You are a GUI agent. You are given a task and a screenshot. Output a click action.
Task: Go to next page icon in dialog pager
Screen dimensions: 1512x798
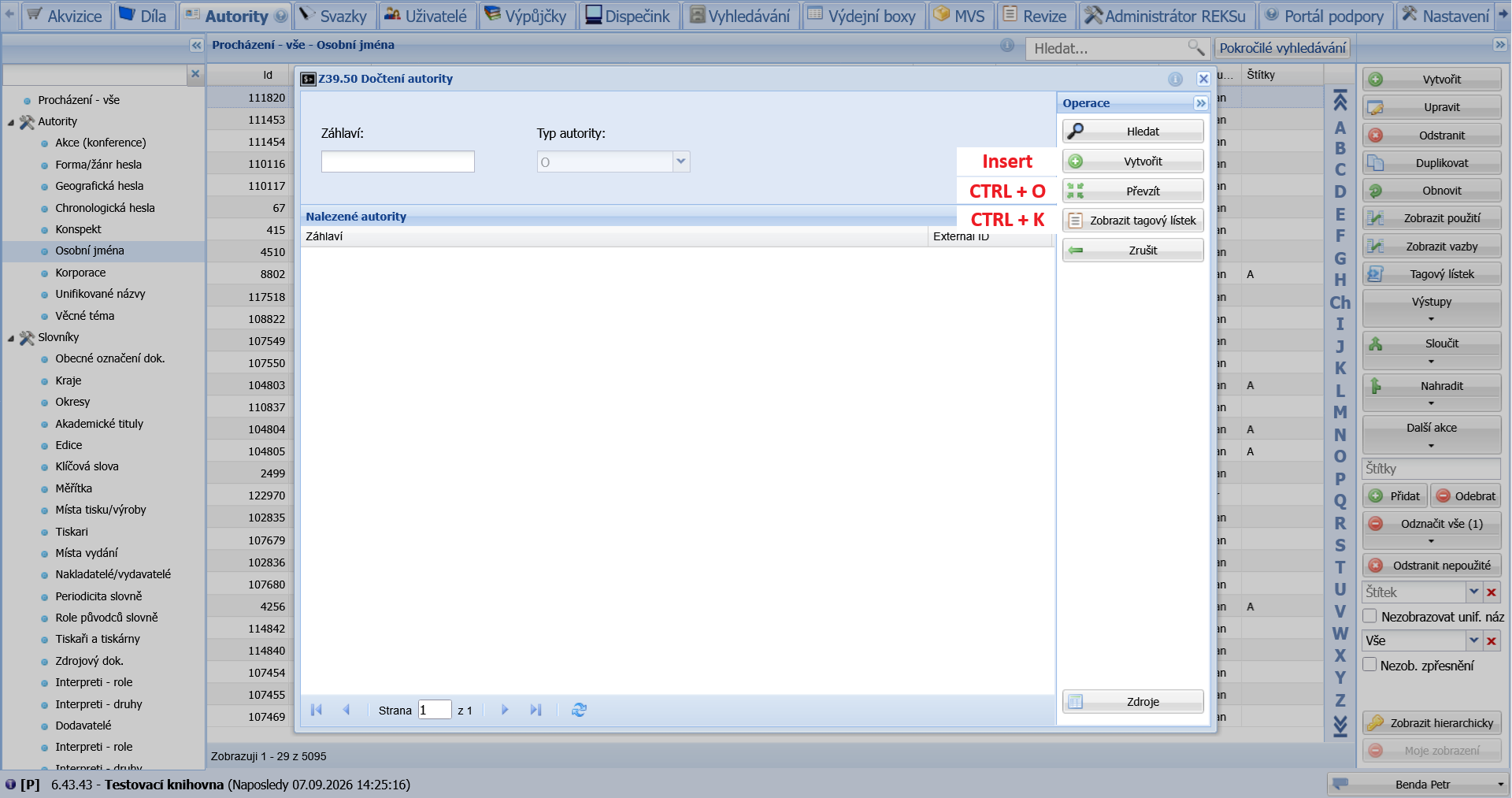[505, 710]
